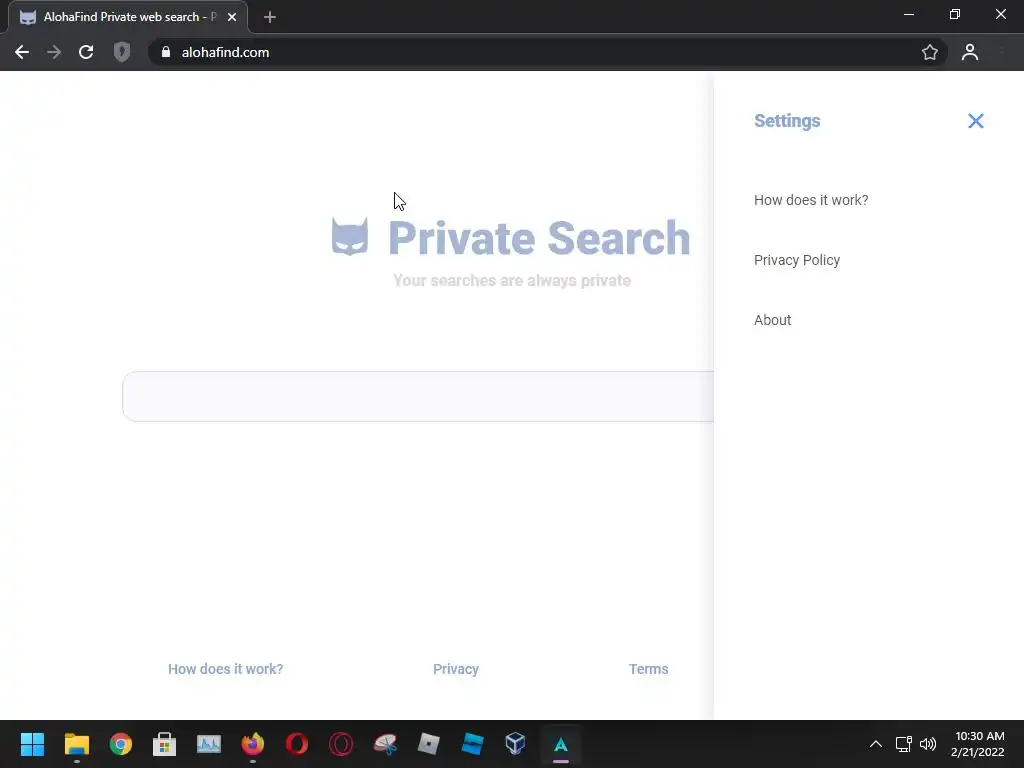Screen dimensions: 1024x768
Task: Launch File Explorer from taskbar
Action: (x=76, y=744)
